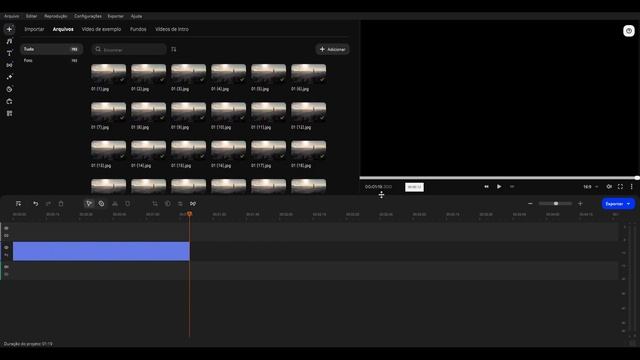Select thumbnail 01 (7).jpg
The image size is (640, 360).
click(x=109, y=112)
